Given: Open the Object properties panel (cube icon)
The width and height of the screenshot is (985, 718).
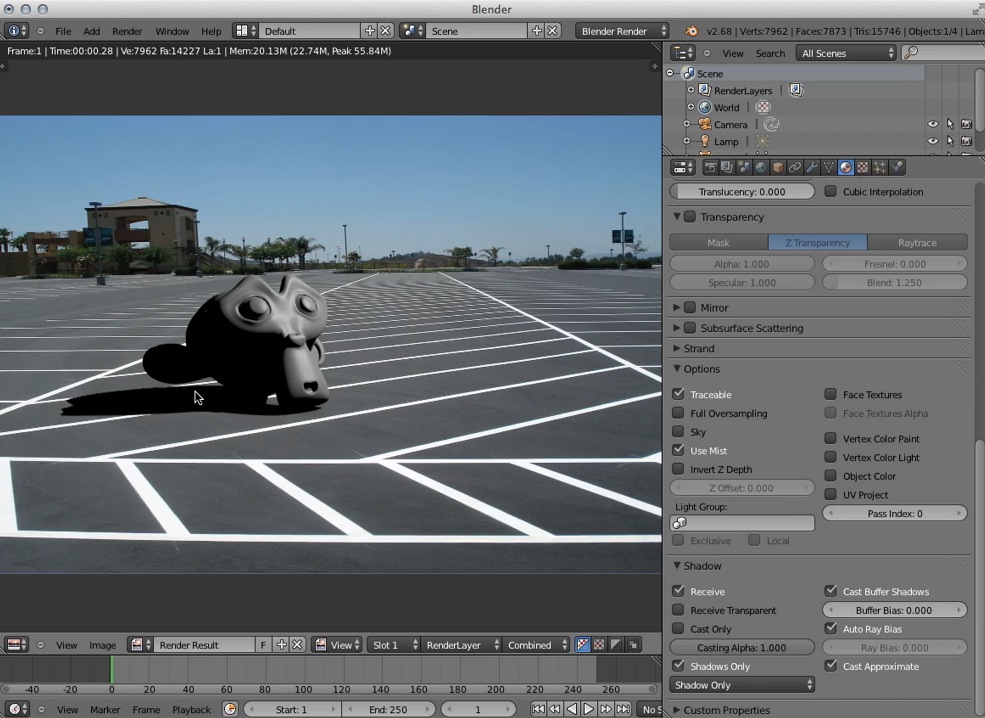Looking at the screenshot, I should tap(777, 167).
